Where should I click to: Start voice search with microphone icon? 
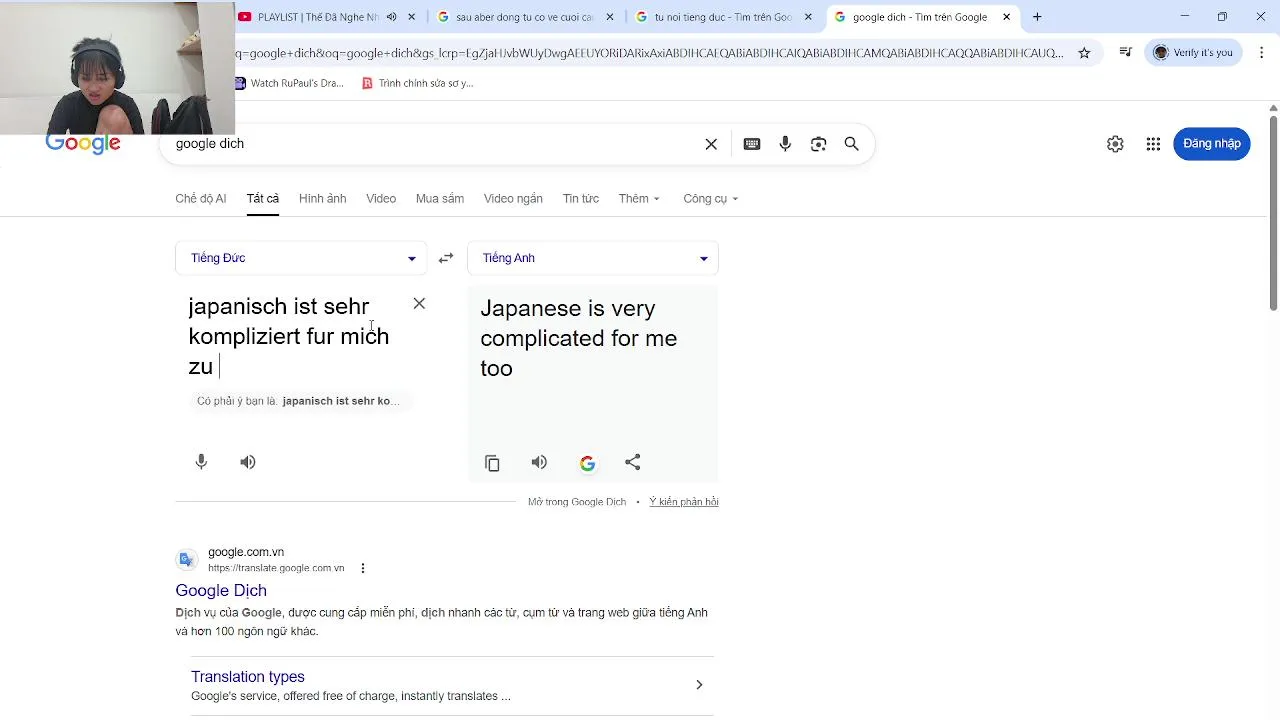coord(785,144)
